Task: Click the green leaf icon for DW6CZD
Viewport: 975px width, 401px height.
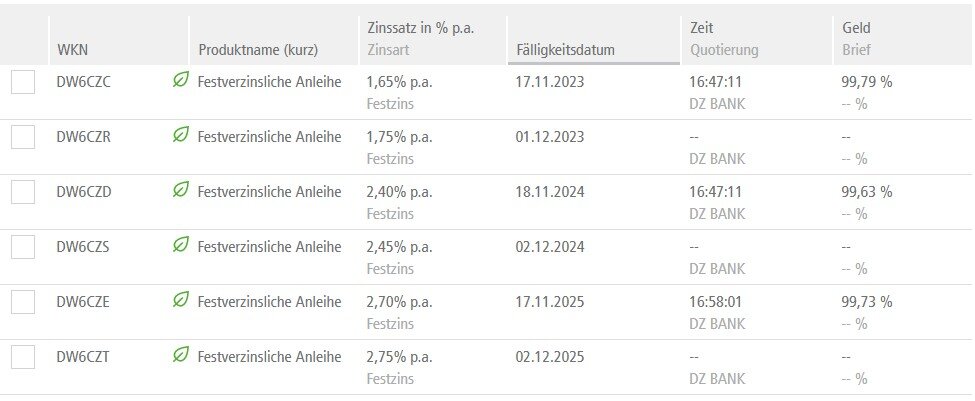Action: [181, 190]
